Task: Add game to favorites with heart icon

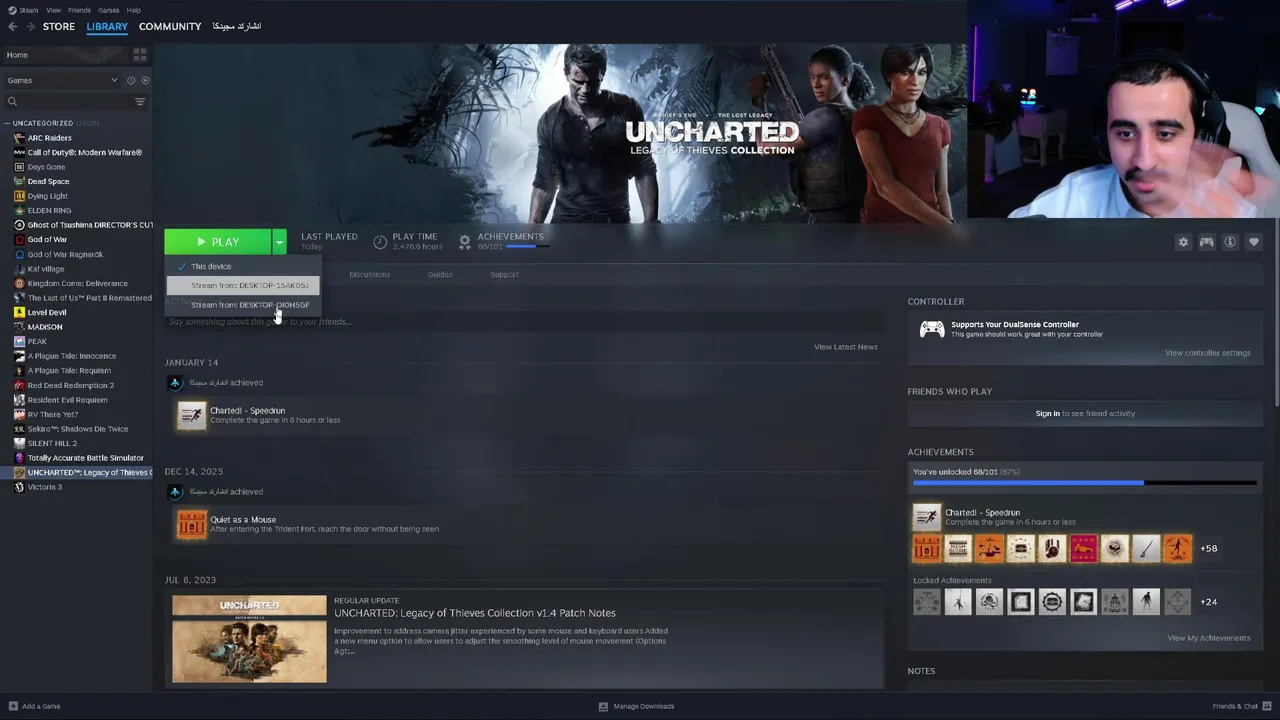Action: 1254,242
